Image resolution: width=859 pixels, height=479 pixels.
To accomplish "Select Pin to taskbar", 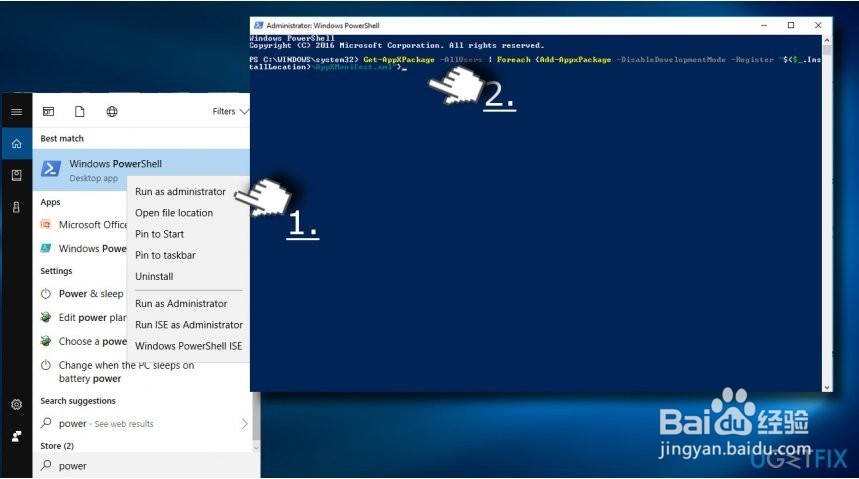I will pos(165,255).
